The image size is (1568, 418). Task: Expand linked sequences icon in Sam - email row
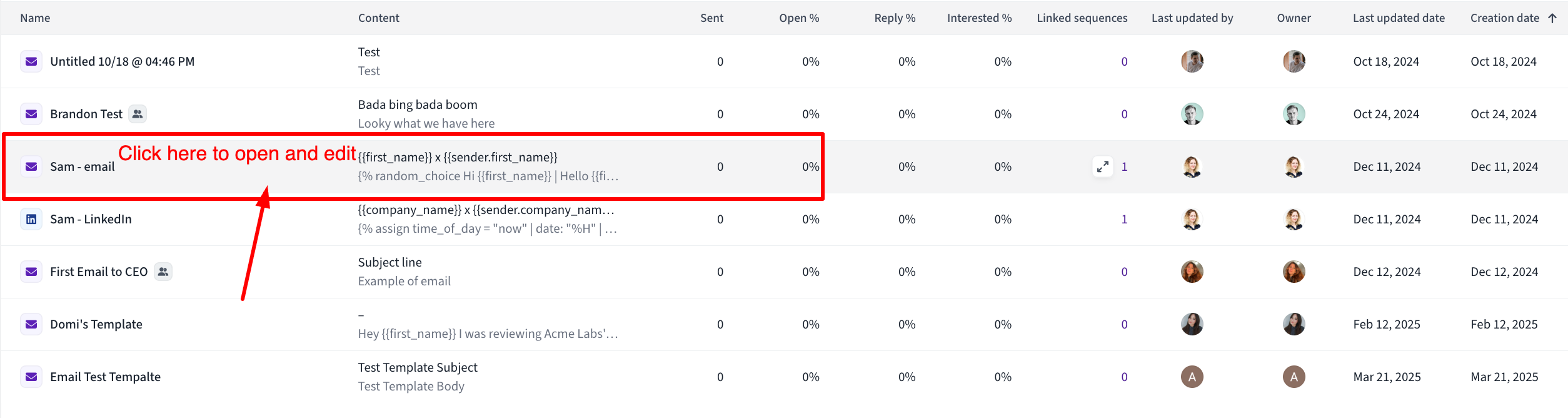[x=1103, y=166]
